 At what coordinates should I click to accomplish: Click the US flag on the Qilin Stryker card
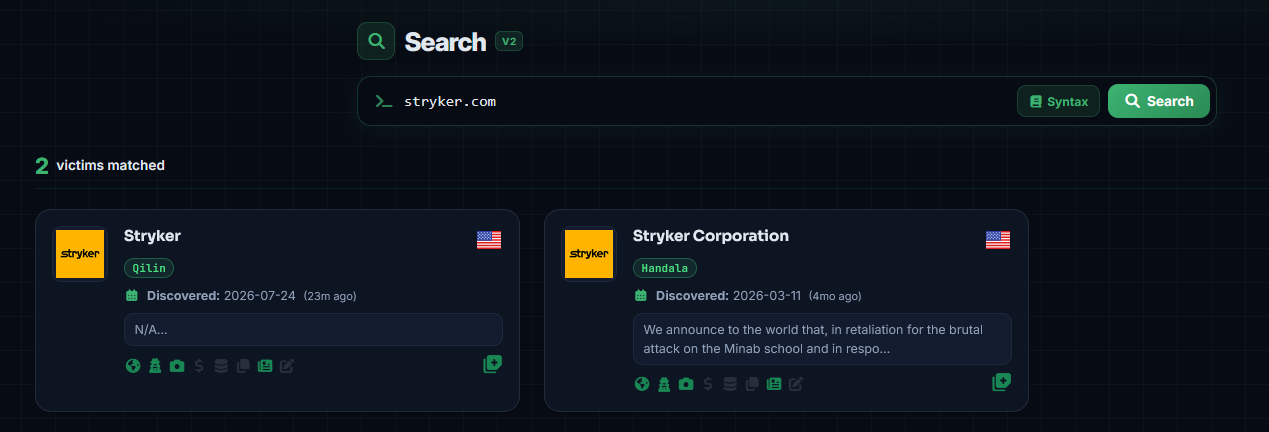pos(489,240)
